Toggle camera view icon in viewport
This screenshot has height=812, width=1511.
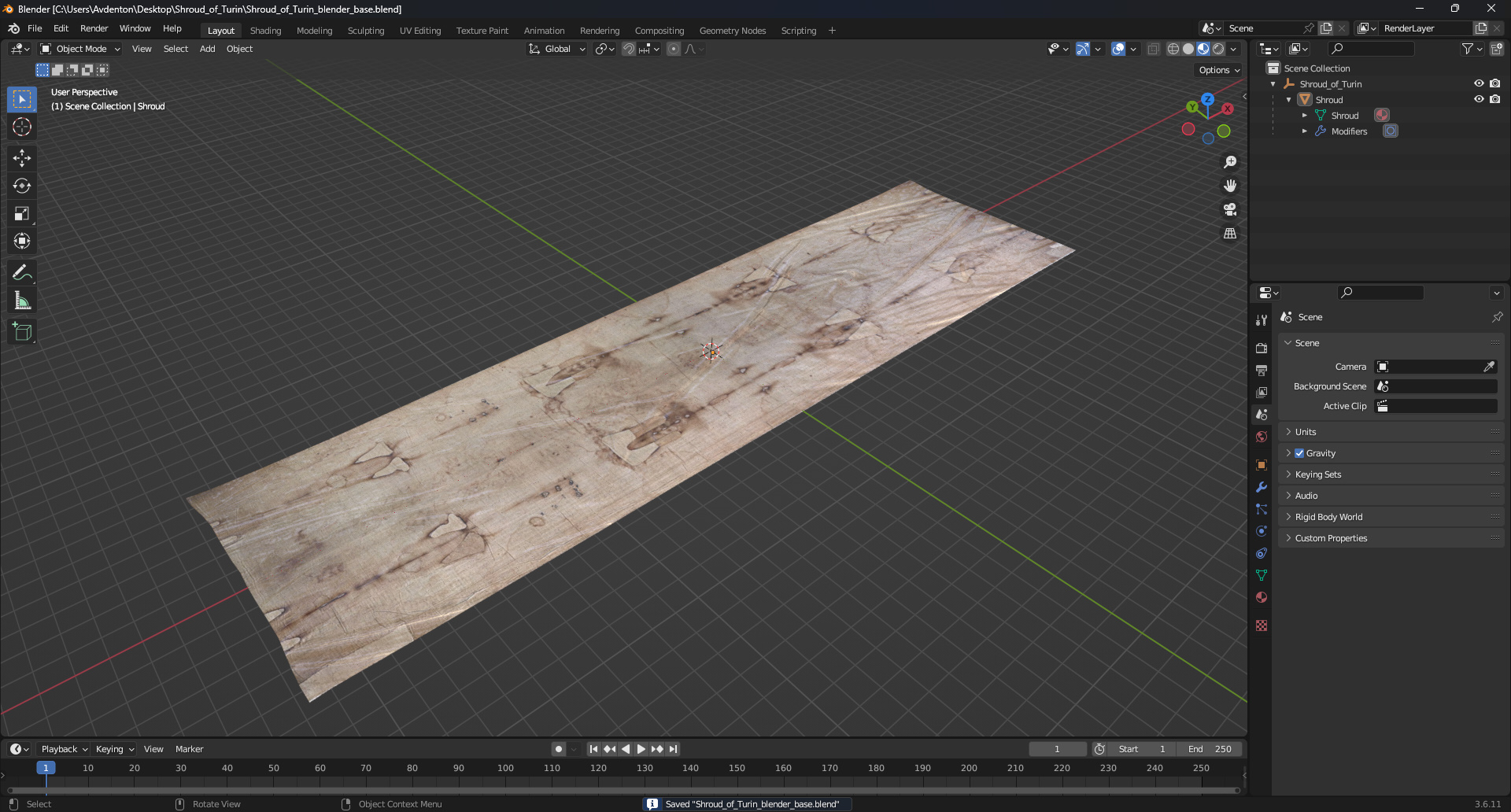1230,209
